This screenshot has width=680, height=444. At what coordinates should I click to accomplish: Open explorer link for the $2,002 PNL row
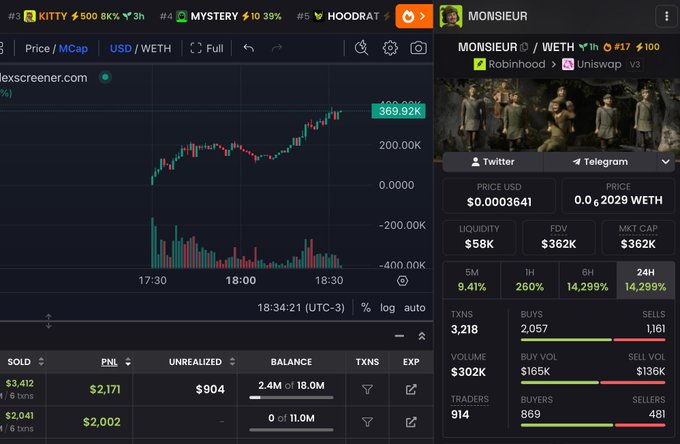[411, 422]
